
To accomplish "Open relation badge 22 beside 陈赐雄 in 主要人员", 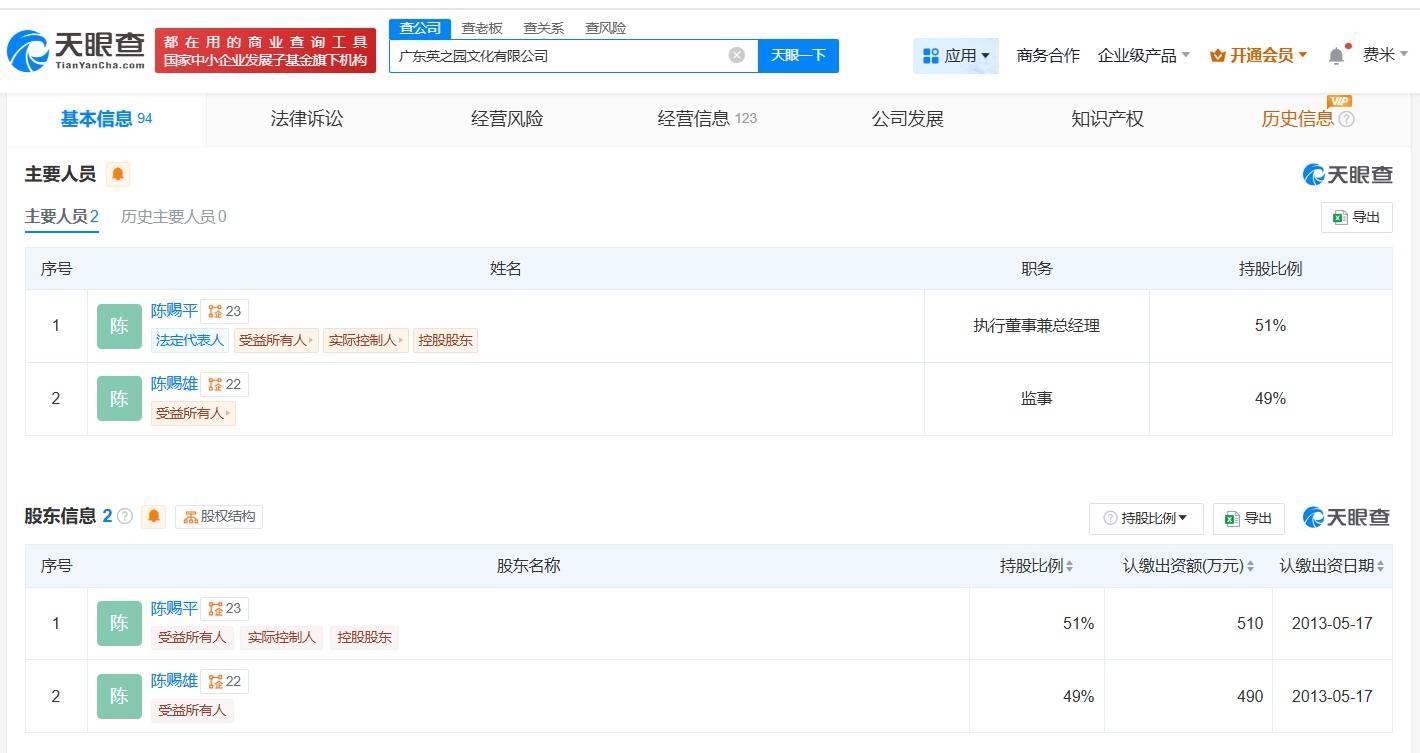I will 225,384.
